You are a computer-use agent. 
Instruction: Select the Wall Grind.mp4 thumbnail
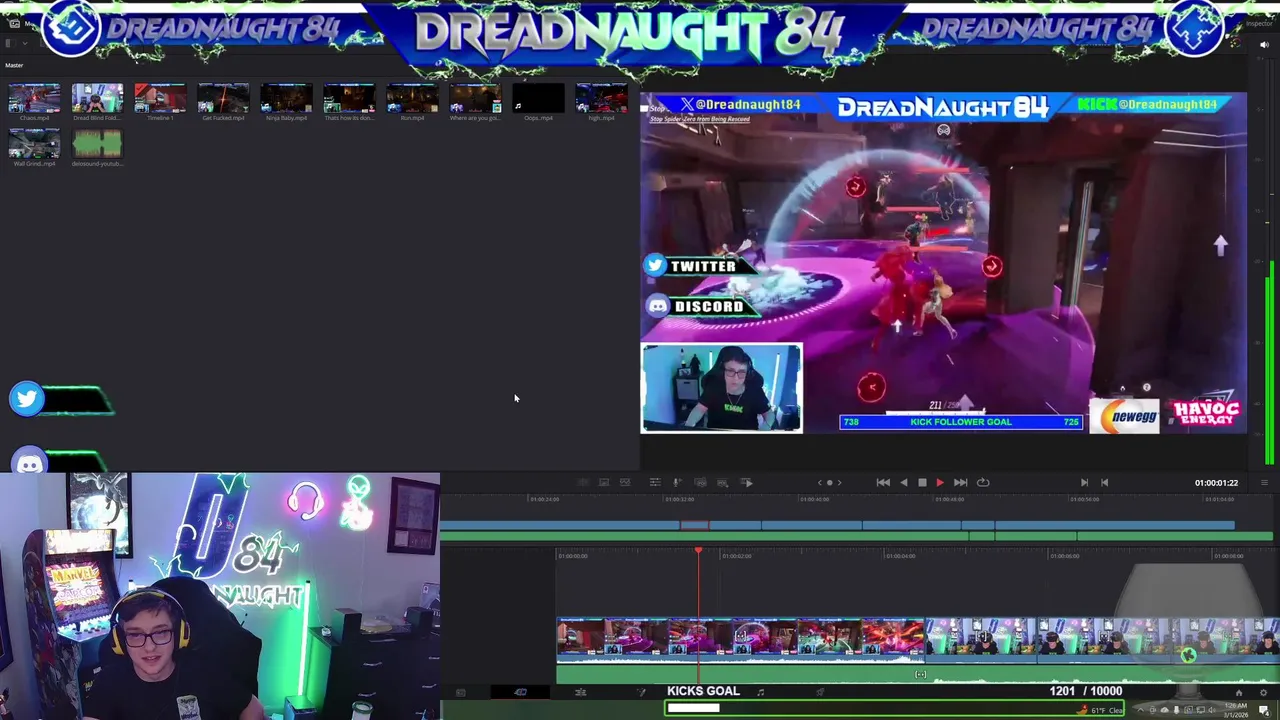click(34, 144)
